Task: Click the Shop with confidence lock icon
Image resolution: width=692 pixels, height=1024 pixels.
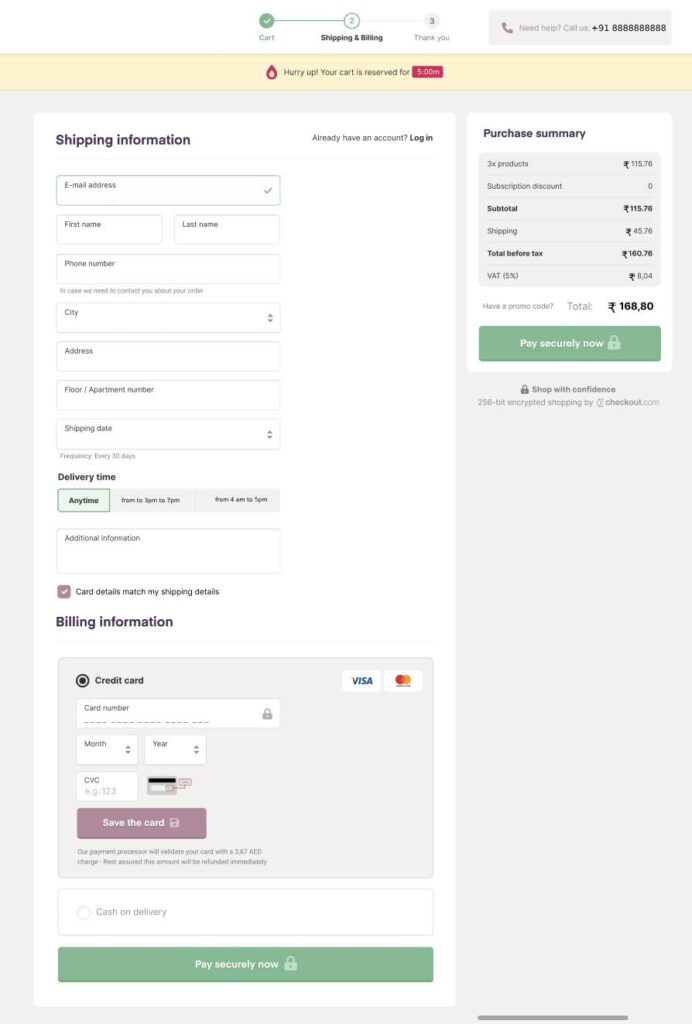Action: (524, 390)
